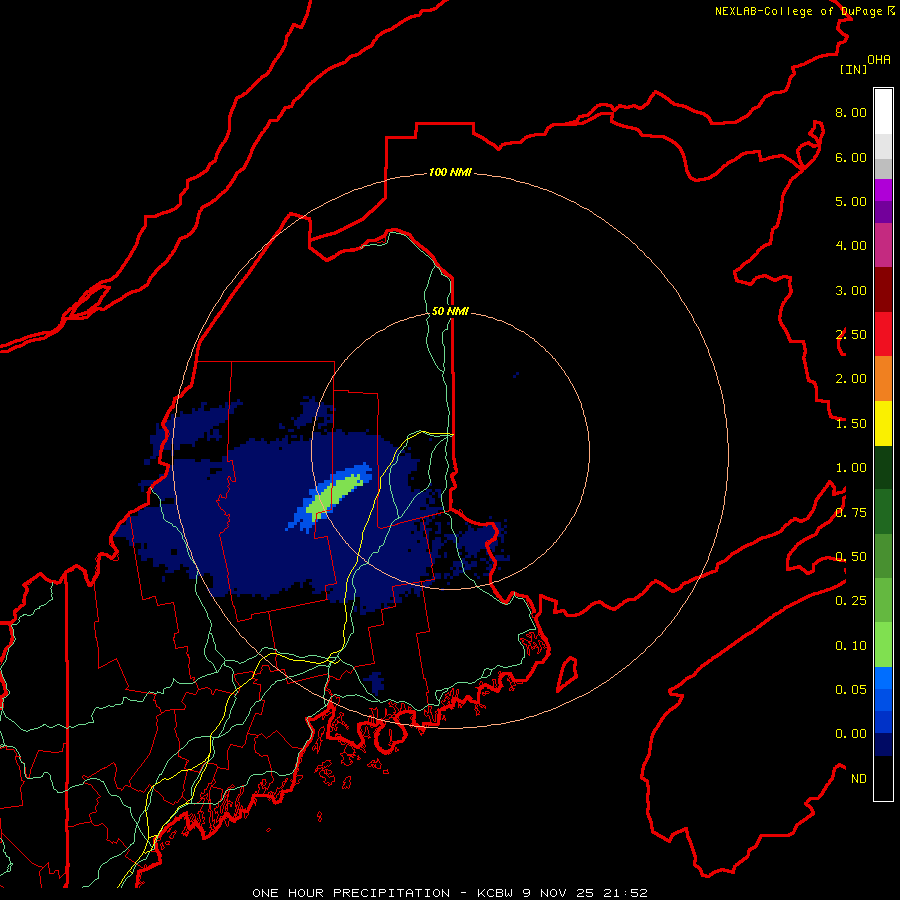Click the 0.00 legend value

click(x=851, y=734)
